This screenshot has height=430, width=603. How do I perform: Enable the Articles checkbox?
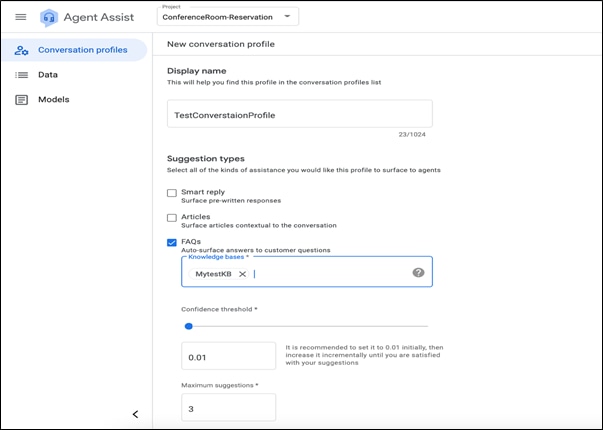pyautogui.click(x=172, y=218)
